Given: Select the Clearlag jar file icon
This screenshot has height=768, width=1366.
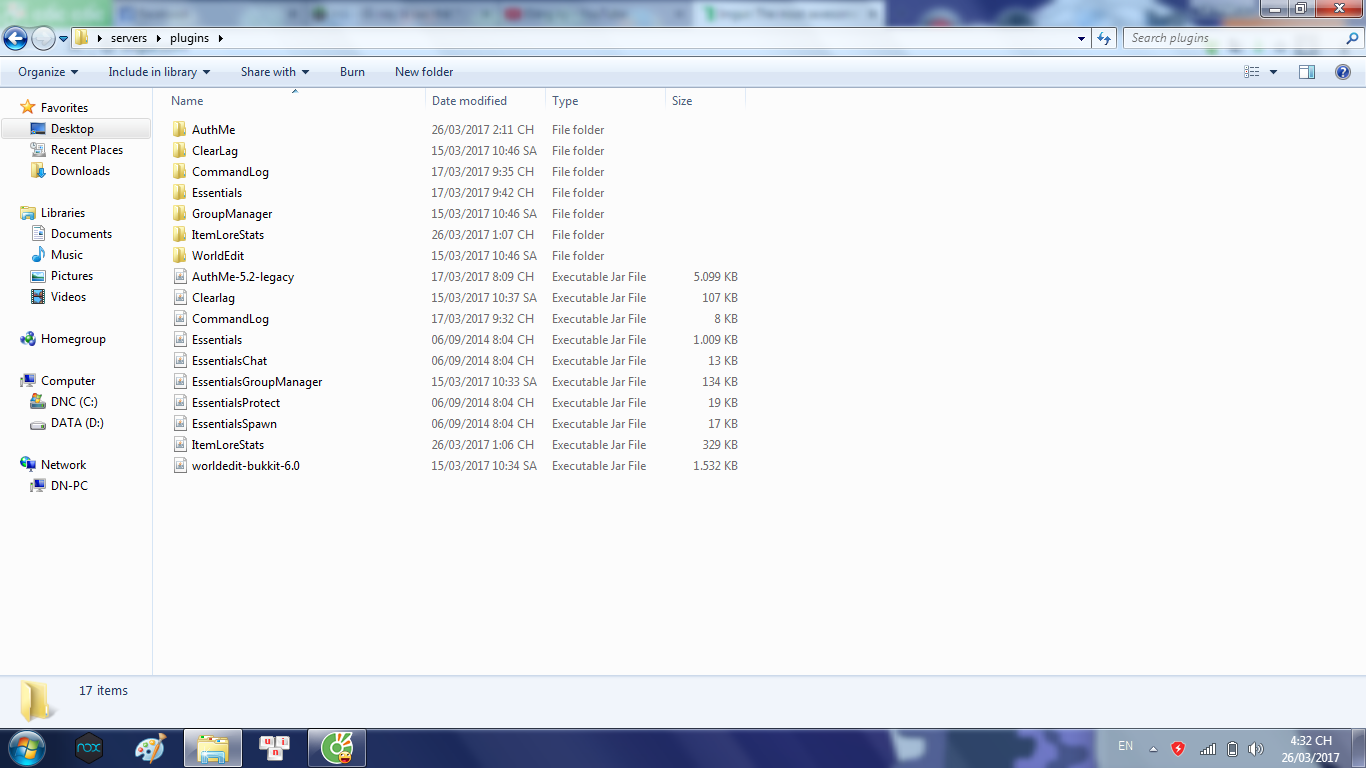Looking at the screenshot, I should (180, 298).
